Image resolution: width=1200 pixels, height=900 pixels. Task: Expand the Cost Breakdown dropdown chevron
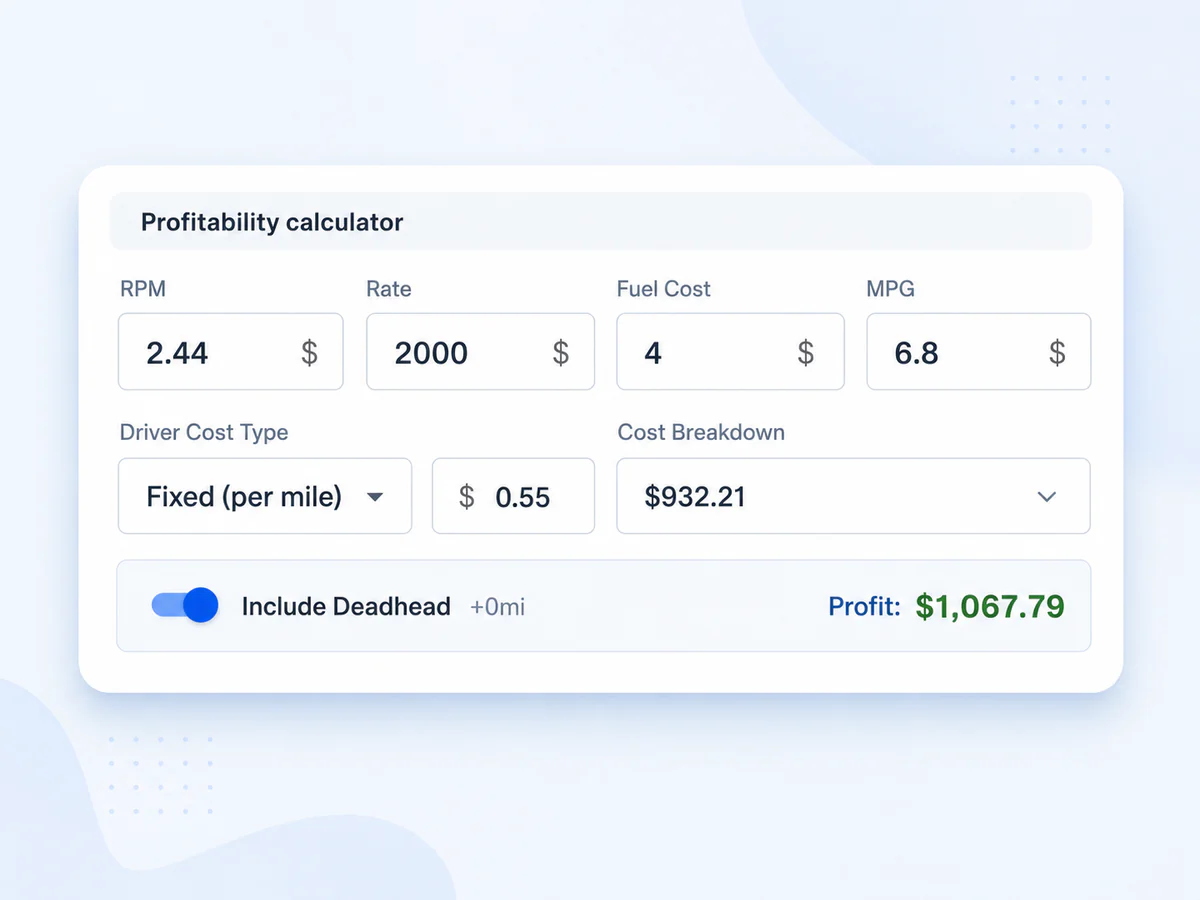coord(1047,497)
